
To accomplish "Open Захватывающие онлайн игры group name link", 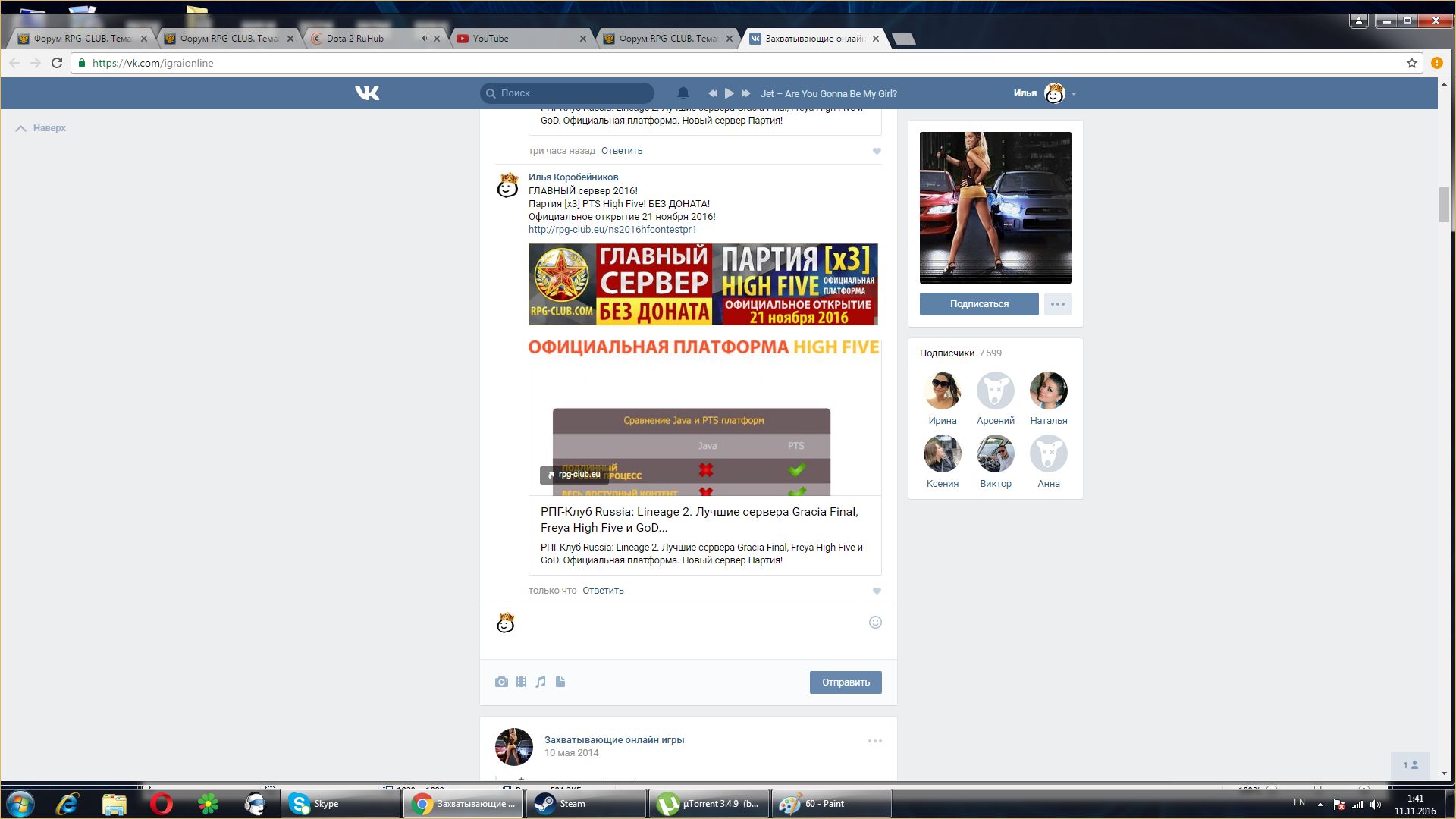I will point(614,740).
